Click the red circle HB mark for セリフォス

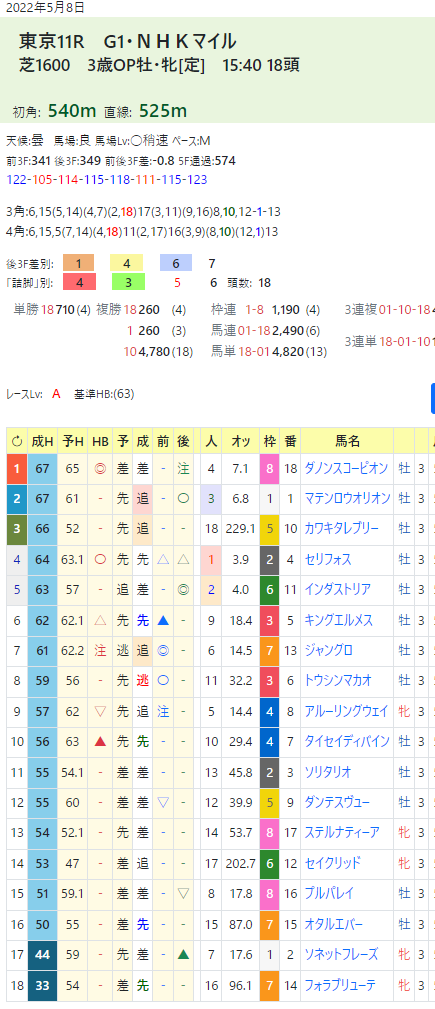[100, 560]
